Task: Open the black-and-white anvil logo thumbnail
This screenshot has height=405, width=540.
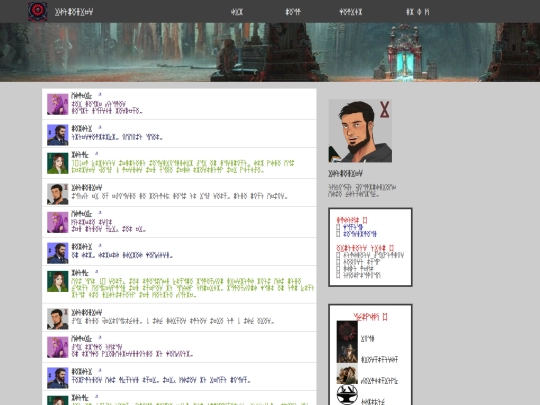Action: [347, 395]
